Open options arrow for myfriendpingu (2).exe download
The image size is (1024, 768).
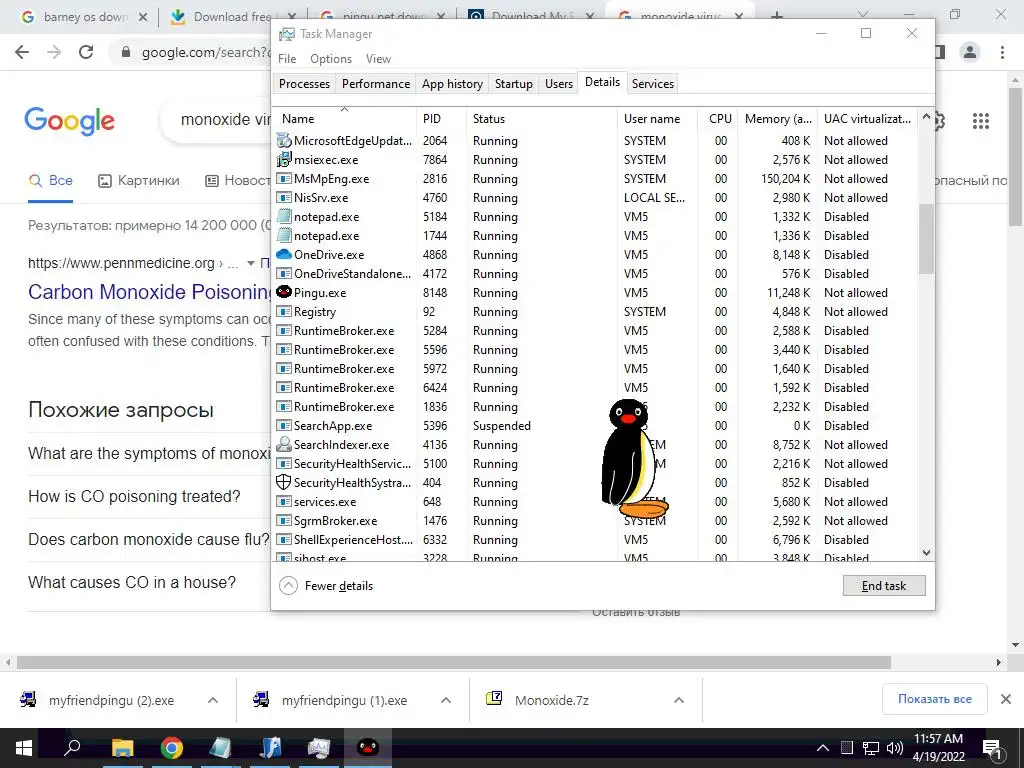click(x=213, y=700)
